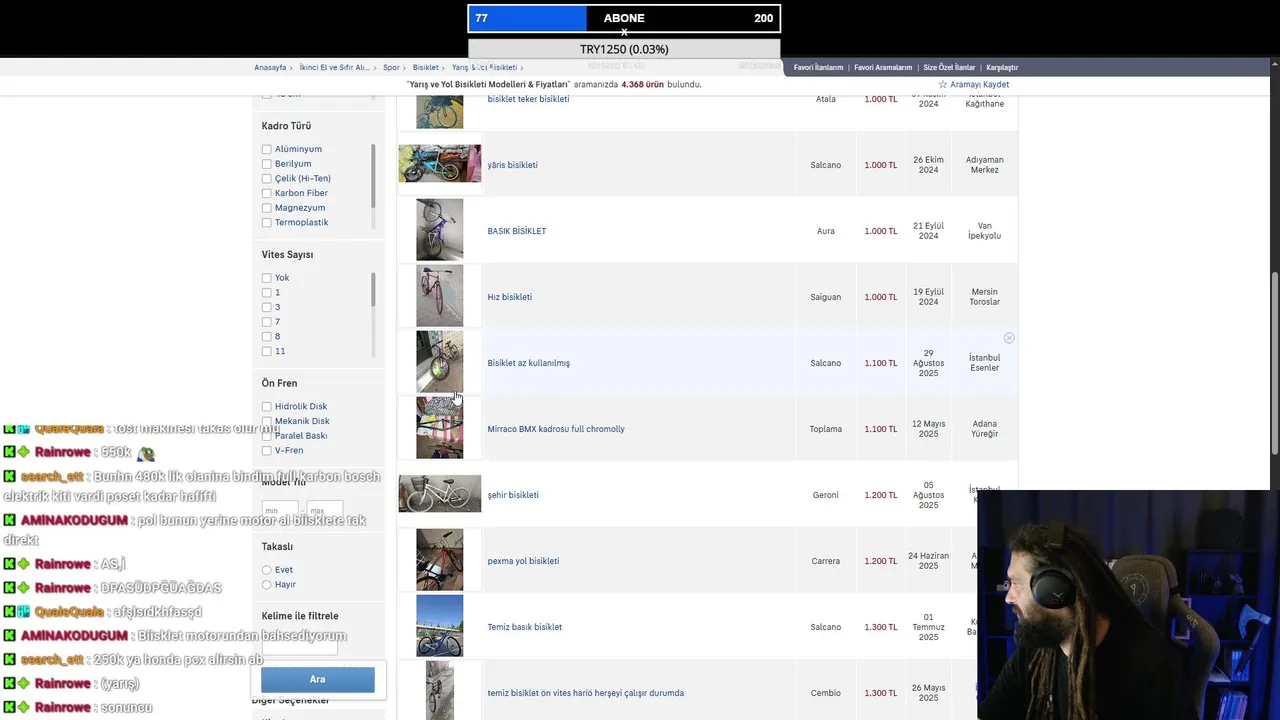This screenshot has width=1280, height=720.
Task: Click the 'Toplama' brand cell
Action: pyautogui.click(x=825, y=429)
